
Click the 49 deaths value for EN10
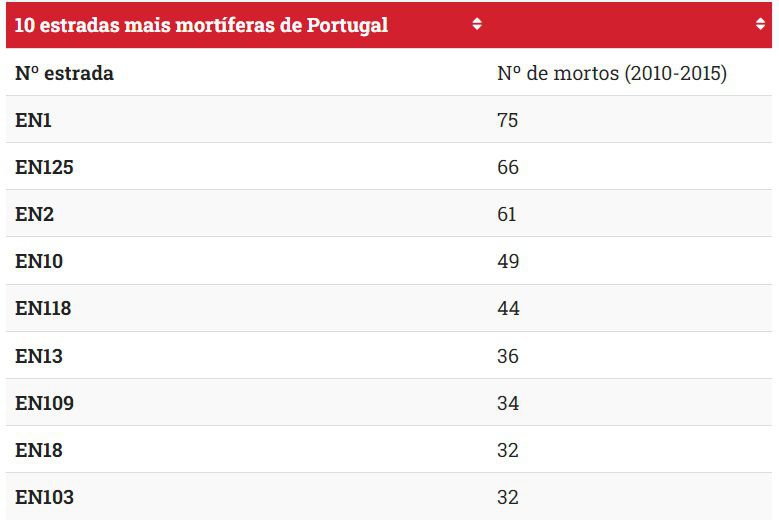tap(508, 261)
